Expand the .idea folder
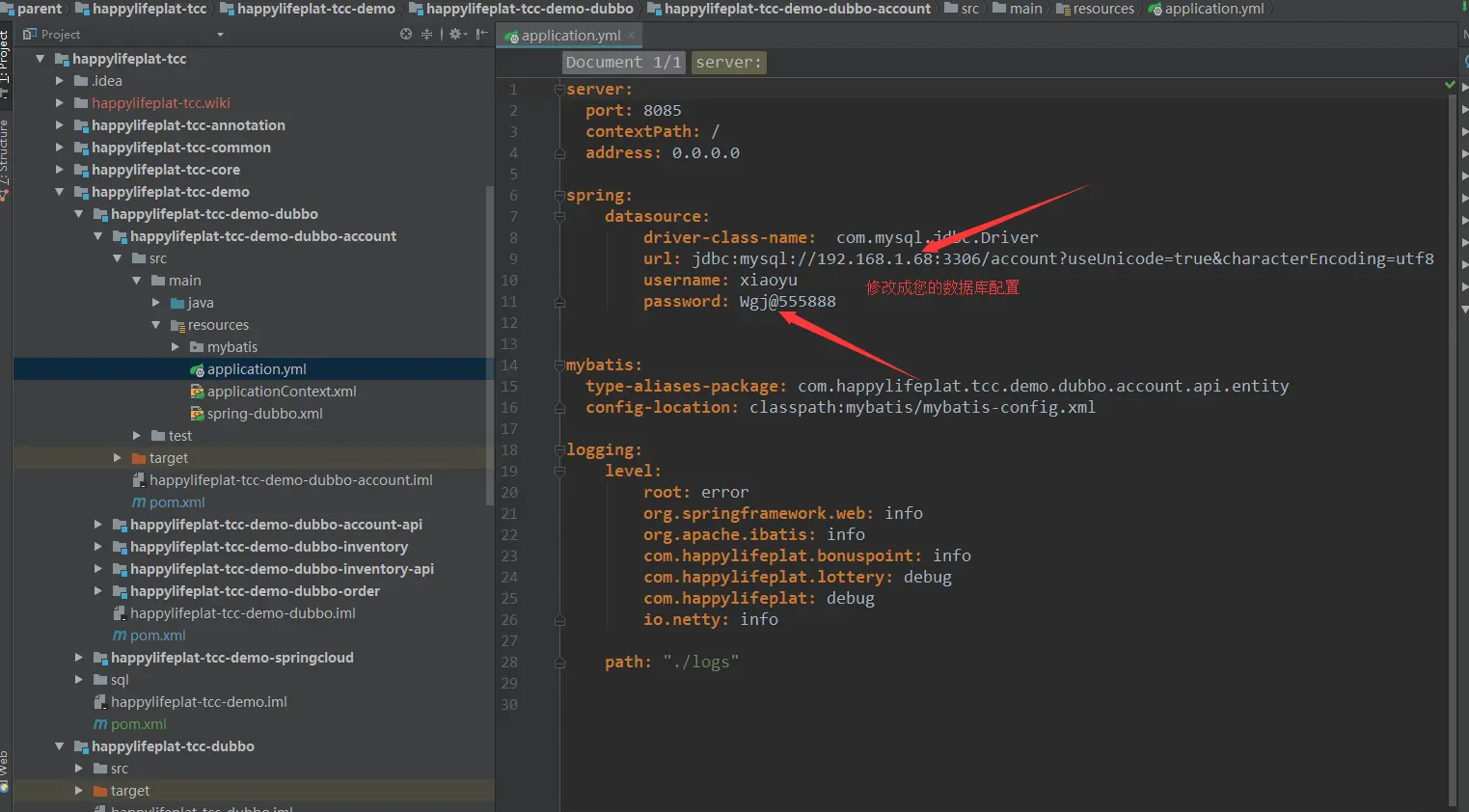 60,81
